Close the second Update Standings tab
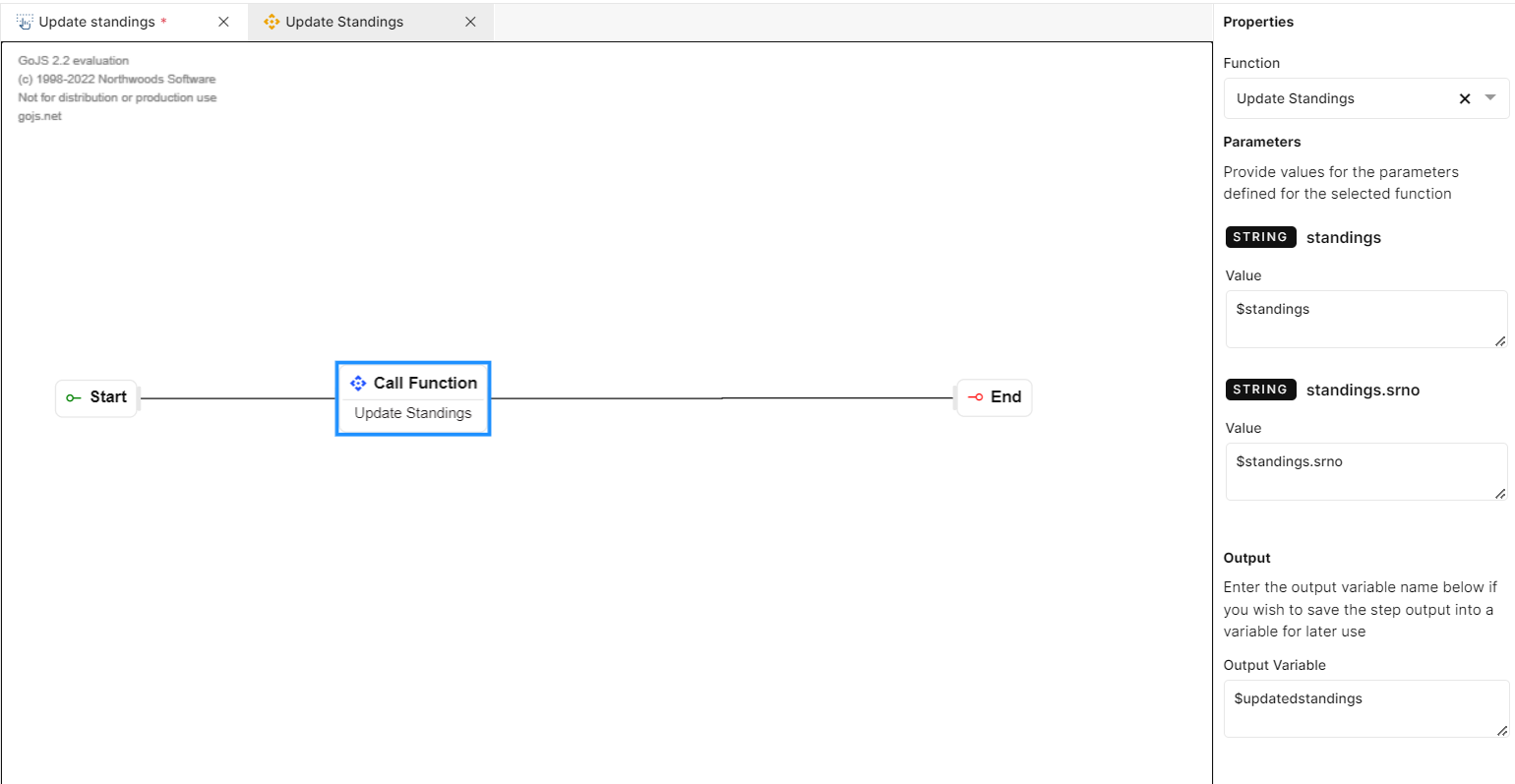The width and height of the screenshot is (1515, 784). tap(470, 22)
